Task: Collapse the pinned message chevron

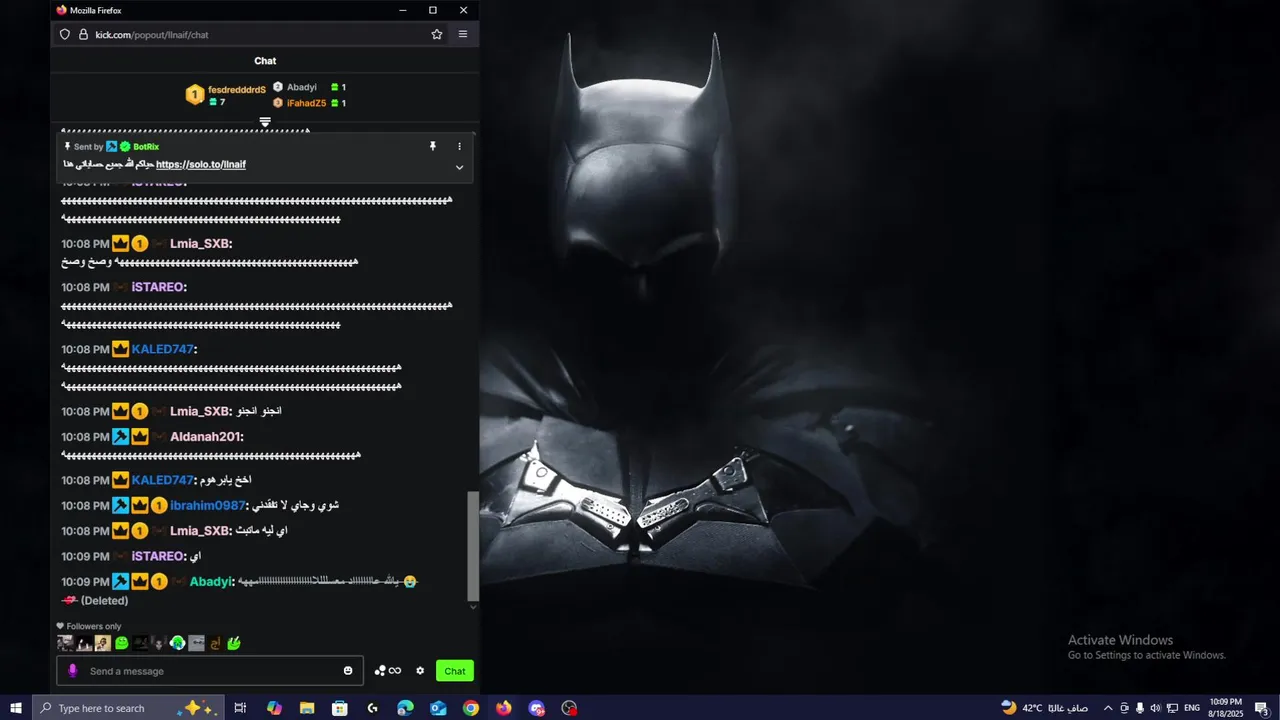Action: click(460, 167)
